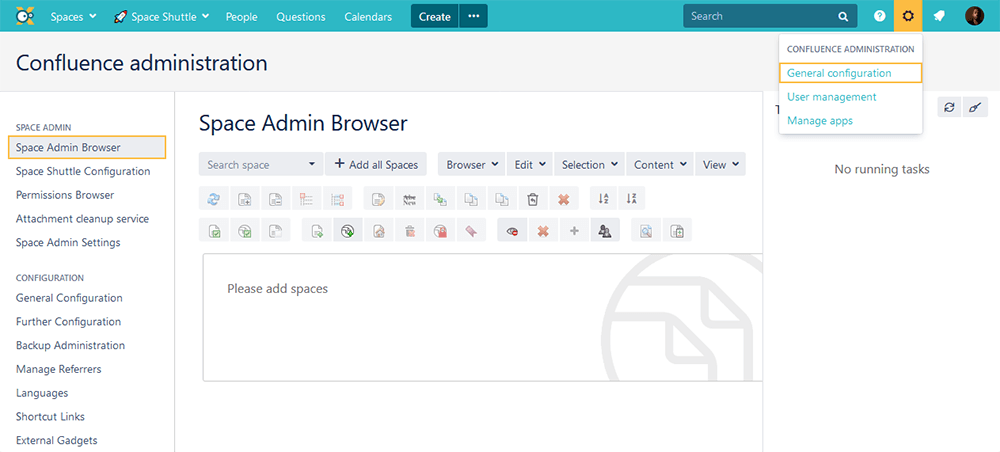Click the eye with red stop icon
Screen dimensions: 1000x452
tap(512, 230)
